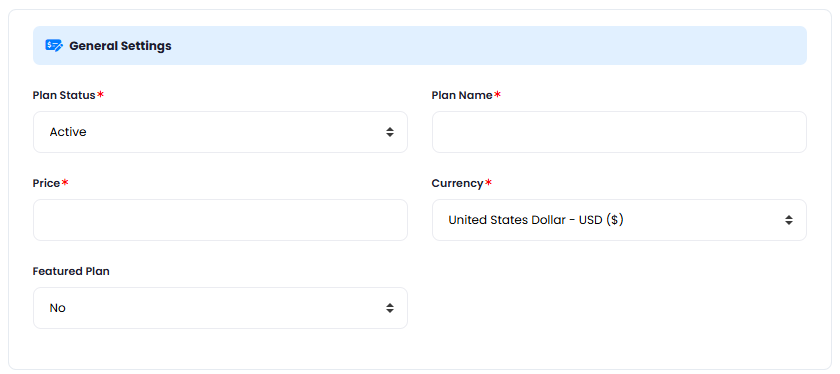Open the Featured Plan dropdown showing No

pos(220,308)
